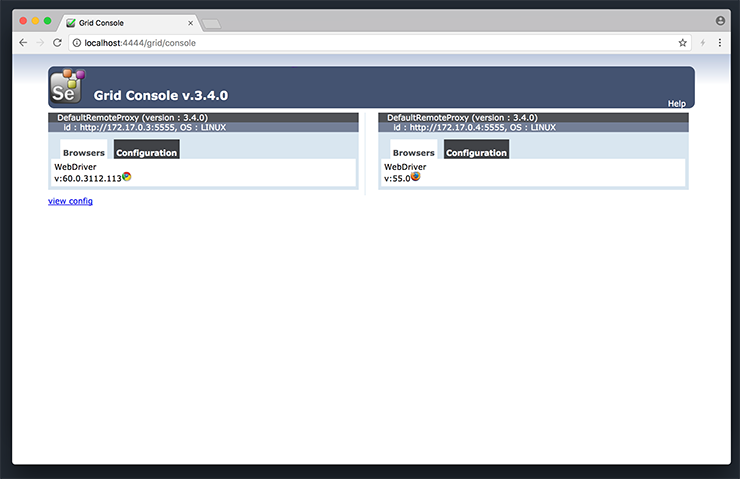Open Browsers tab for node 172.17.0.3
The height and width of the screenshot is (479, 740).
[x=84, y=149]
